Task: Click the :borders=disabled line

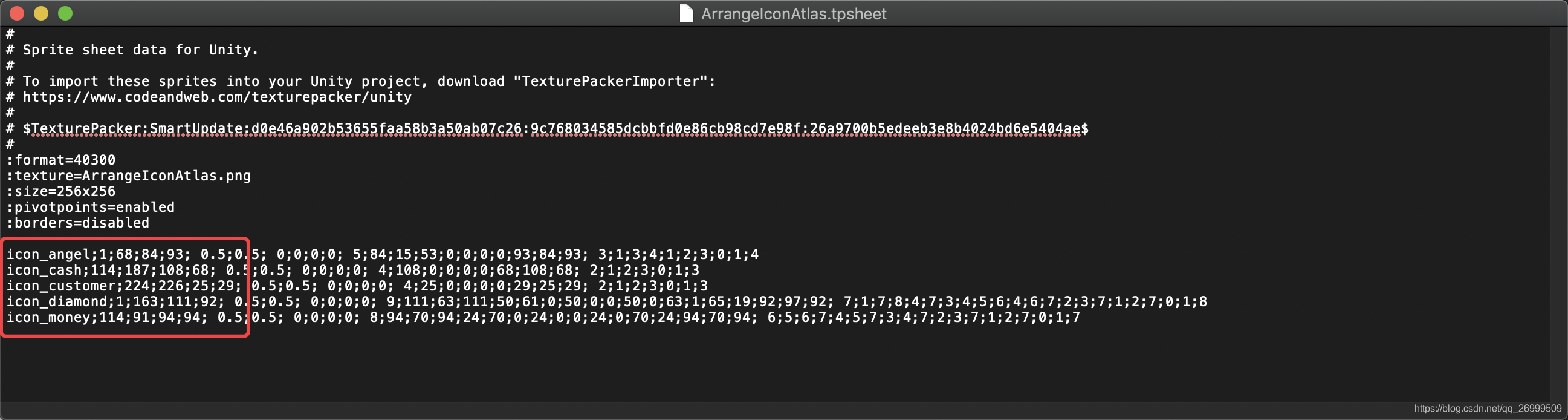Action: tap(78, 223)
